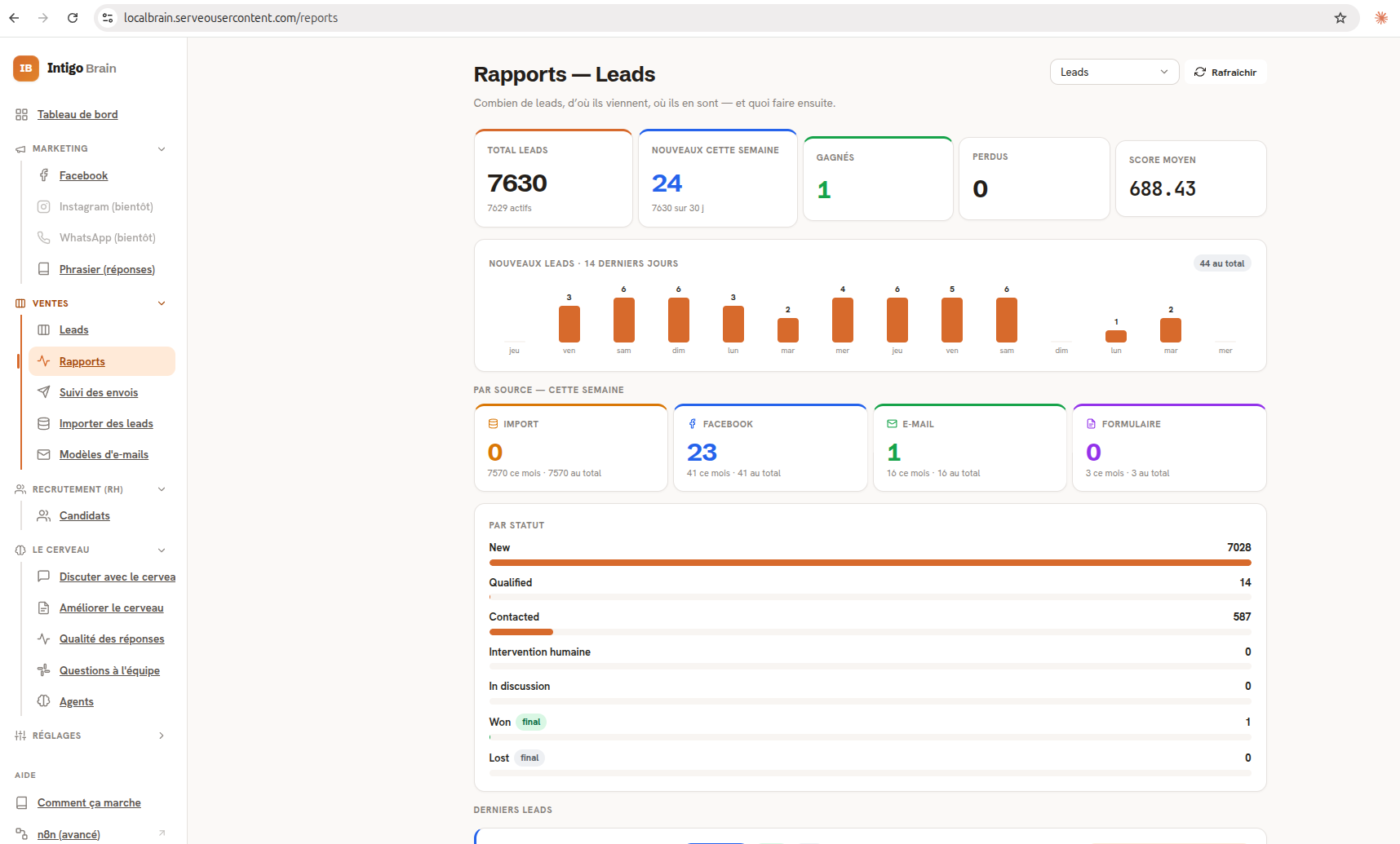Go to the Leads page in Ventes

[73, 330]
